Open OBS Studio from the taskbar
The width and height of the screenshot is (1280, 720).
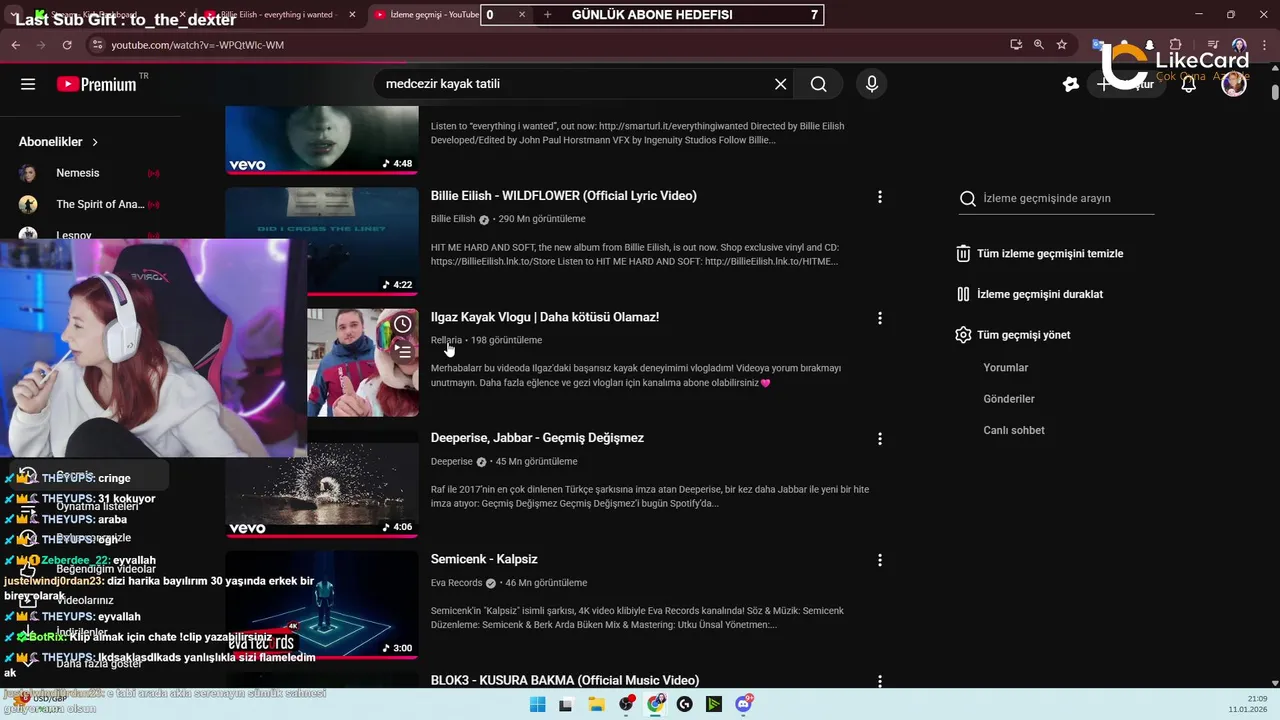[x=626, y=704]
